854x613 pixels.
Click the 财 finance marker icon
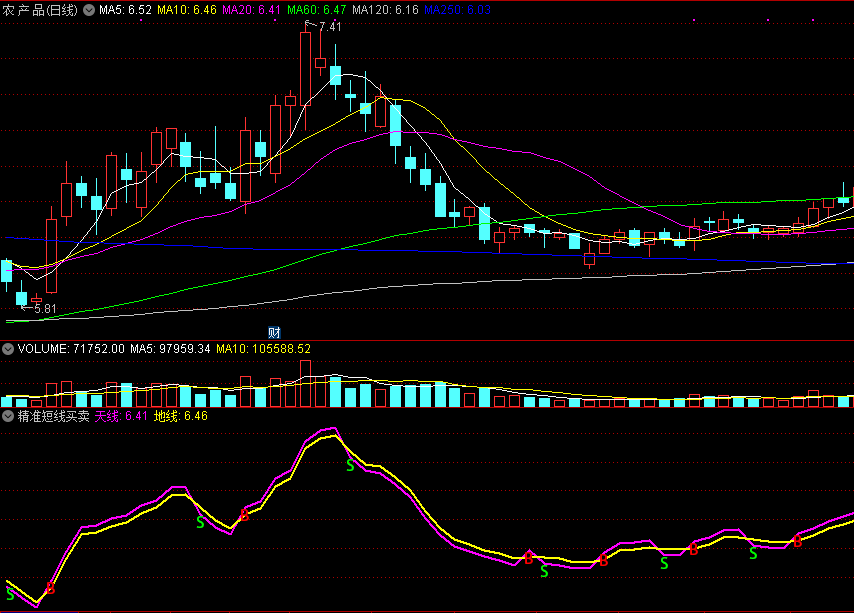[x=274, y=333]
